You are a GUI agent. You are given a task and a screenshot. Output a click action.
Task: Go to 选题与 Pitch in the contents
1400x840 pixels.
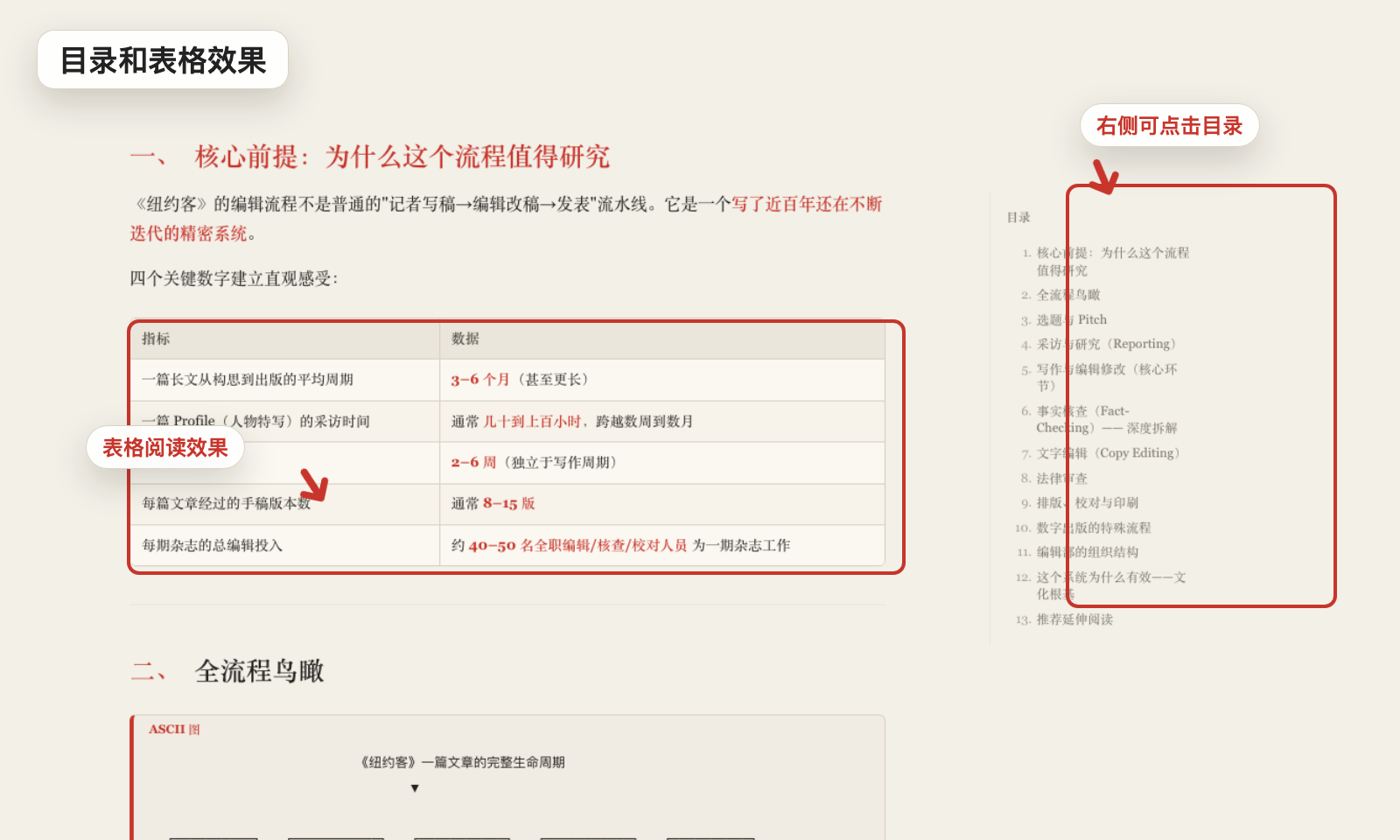[1072, 319]
